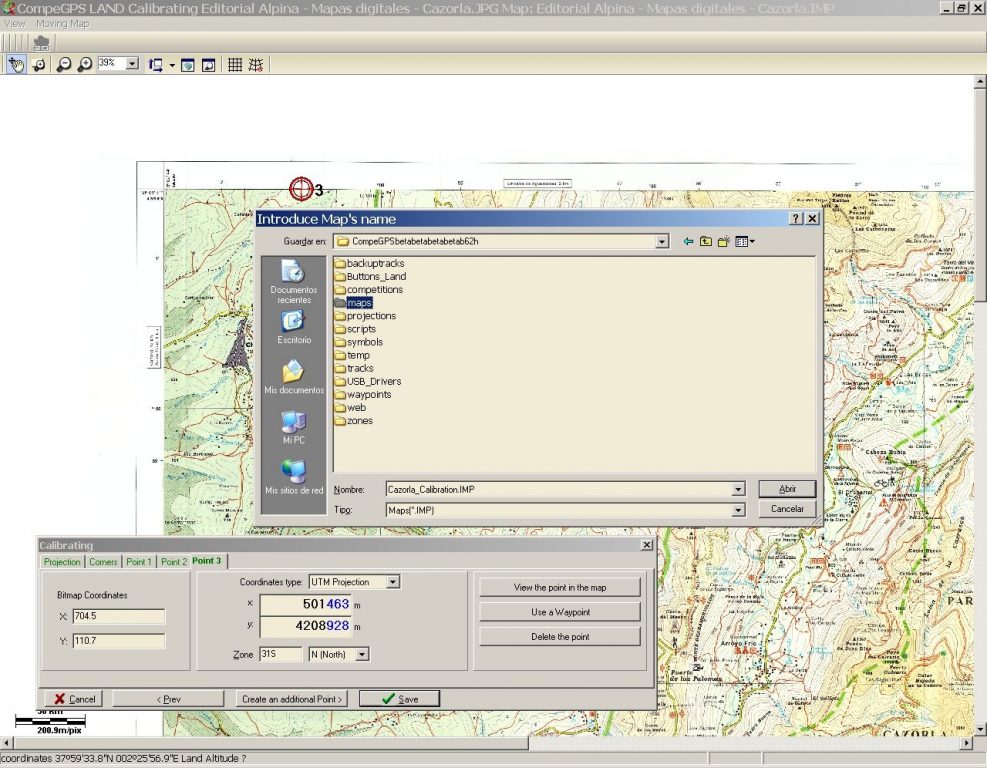Click the map viewer window with magnifier icon
The image size is (987, 768).
point(208,65)
